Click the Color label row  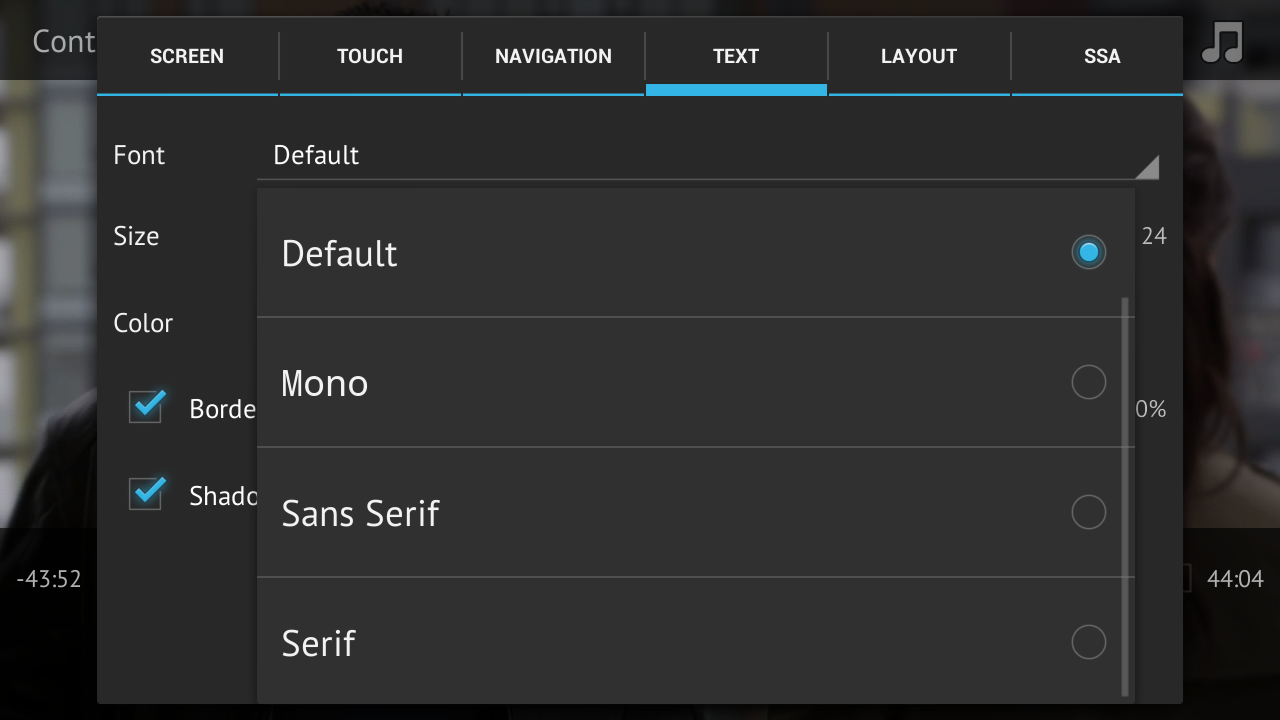[143, 323]
